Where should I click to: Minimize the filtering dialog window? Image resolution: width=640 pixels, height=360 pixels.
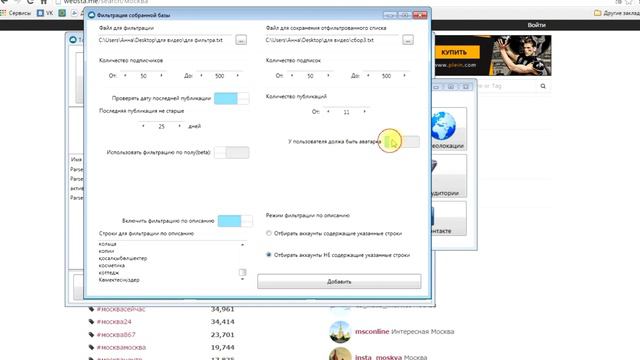[x=390, y=15]
